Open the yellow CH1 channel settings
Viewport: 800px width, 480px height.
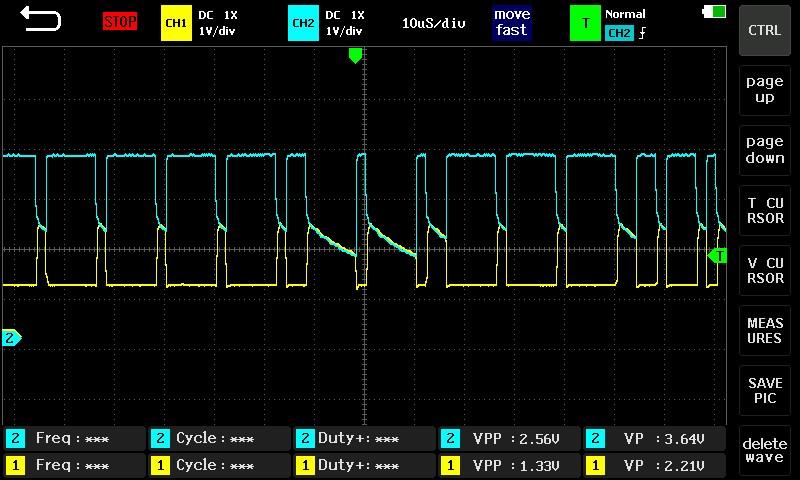[176, 23]
